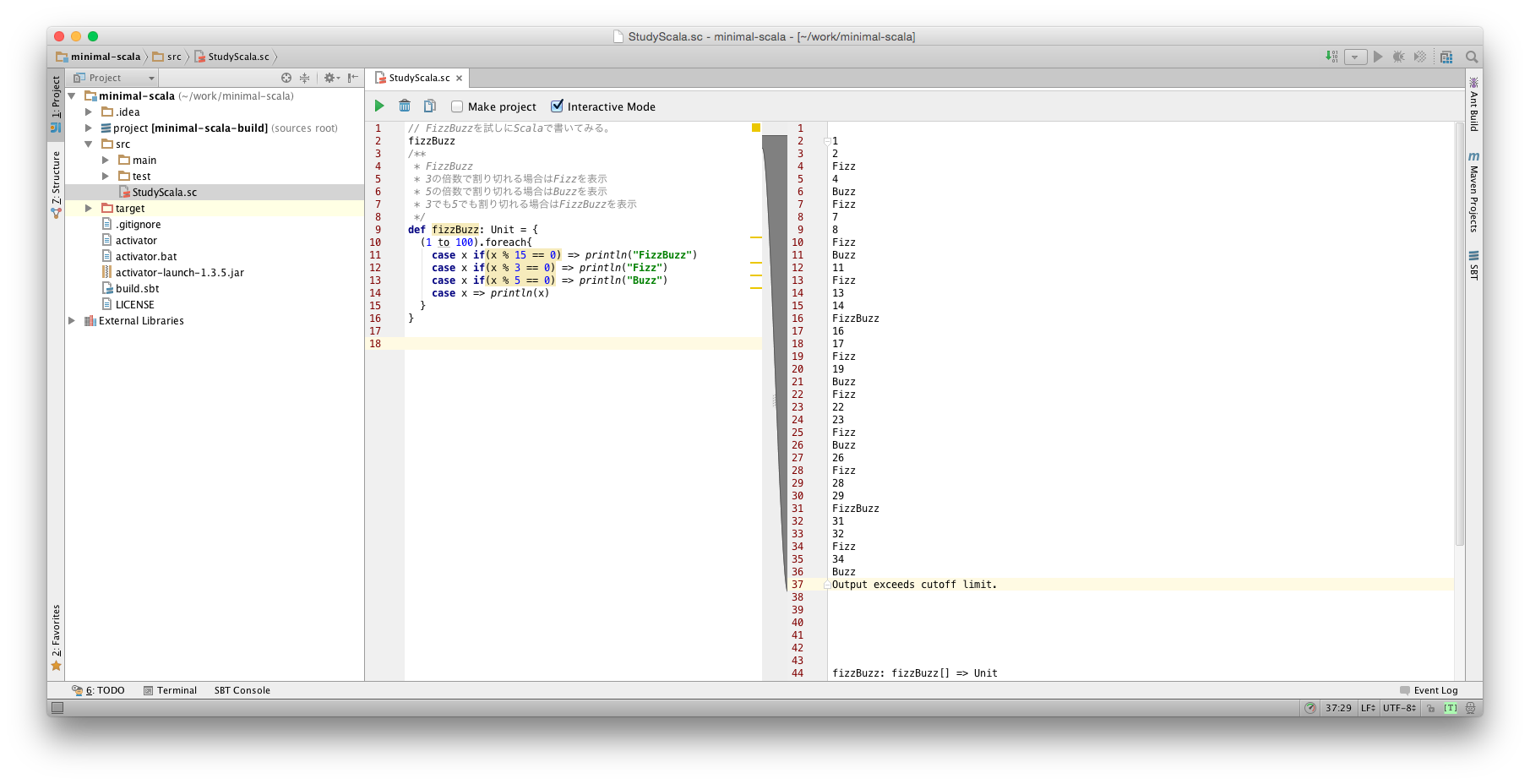Expand the target folder in project tree
The image size is (1530, 784).
(x=89, y=208)
